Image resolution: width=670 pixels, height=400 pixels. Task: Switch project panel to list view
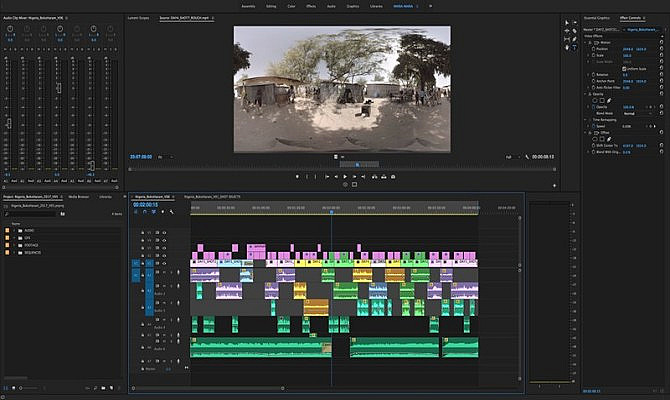(6, 387)
